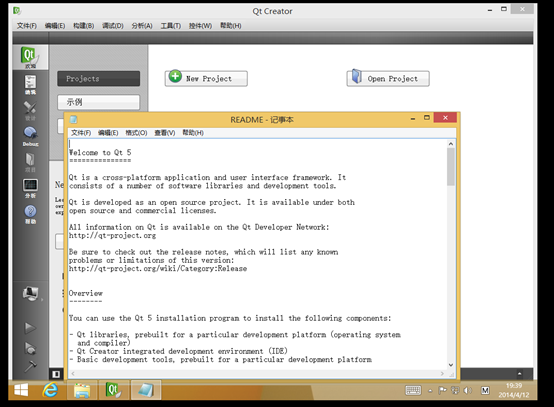
Task: Open Qt Creator 工具(T) menu
Action: 171,25
